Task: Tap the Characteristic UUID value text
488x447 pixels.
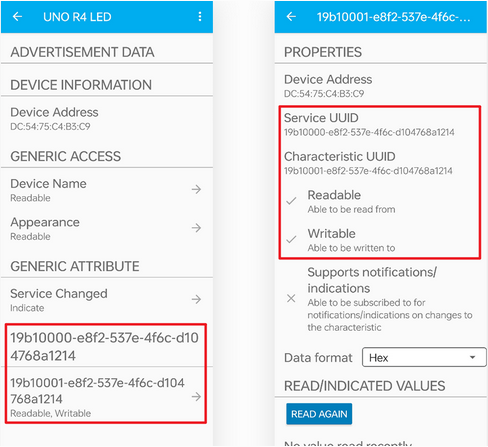Action: (x=368, y=171)
